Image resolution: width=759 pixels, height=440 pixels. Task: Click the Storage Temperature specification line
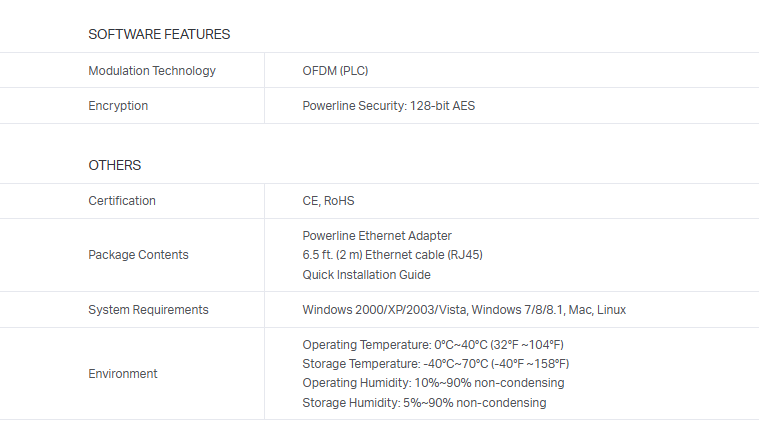(x=435, y=364)
